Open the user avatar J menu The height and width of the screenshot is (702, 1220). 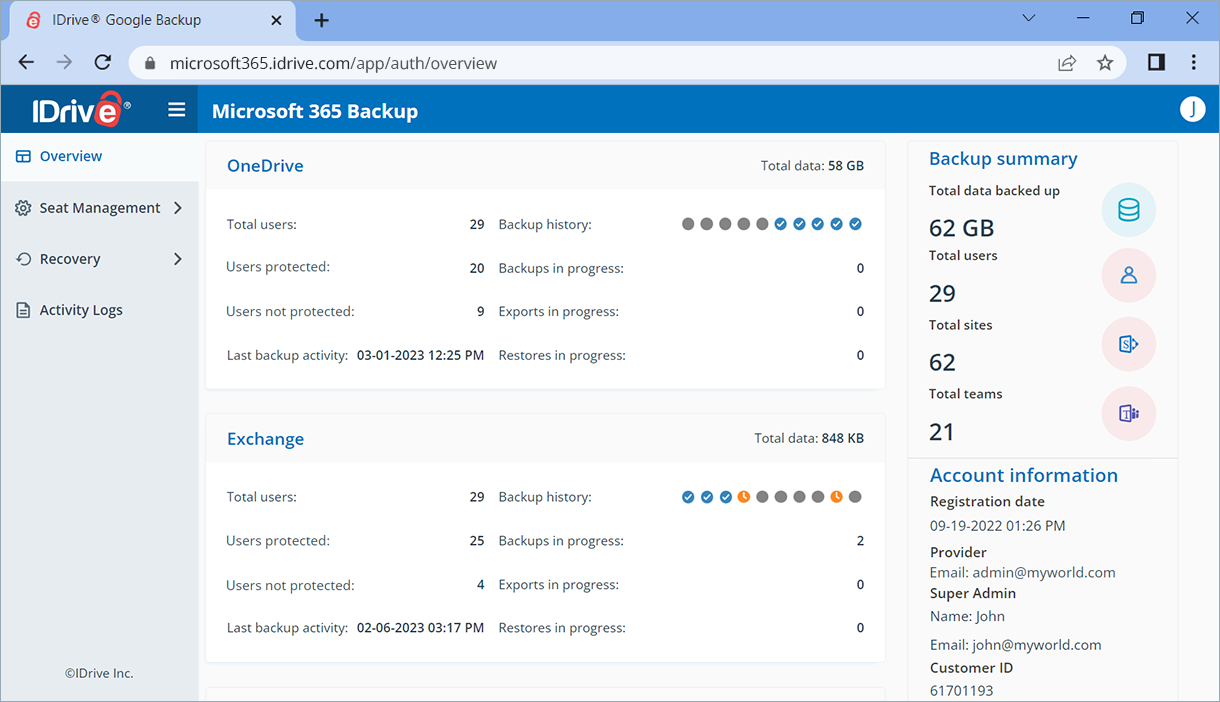(x=1192, y=110)
